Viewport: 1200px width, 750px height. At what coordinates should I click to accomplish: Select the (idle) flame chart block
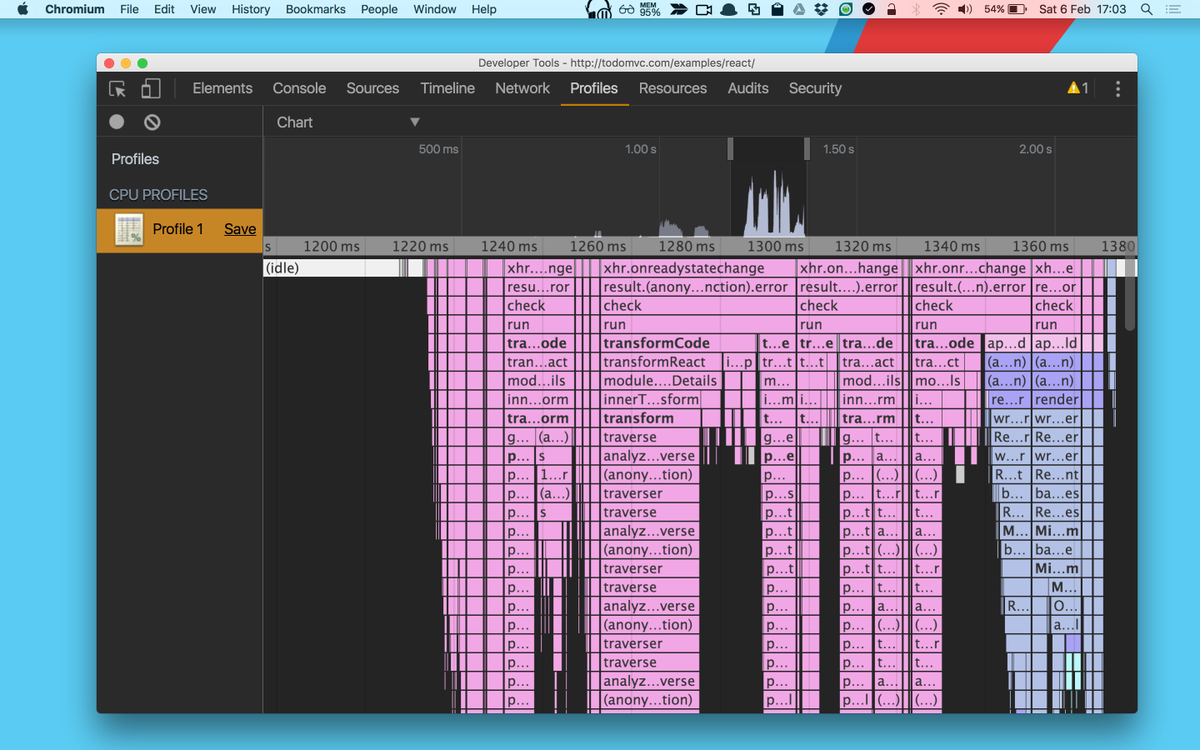(331, 268)
